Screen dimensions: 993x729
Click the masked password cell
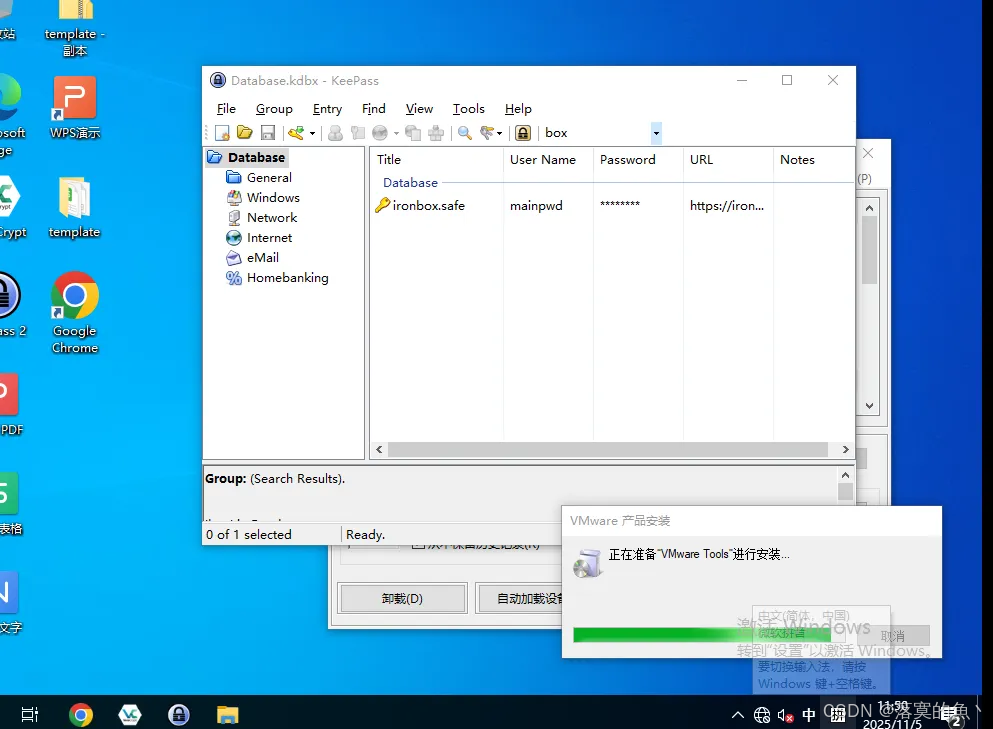pos(619,205)
